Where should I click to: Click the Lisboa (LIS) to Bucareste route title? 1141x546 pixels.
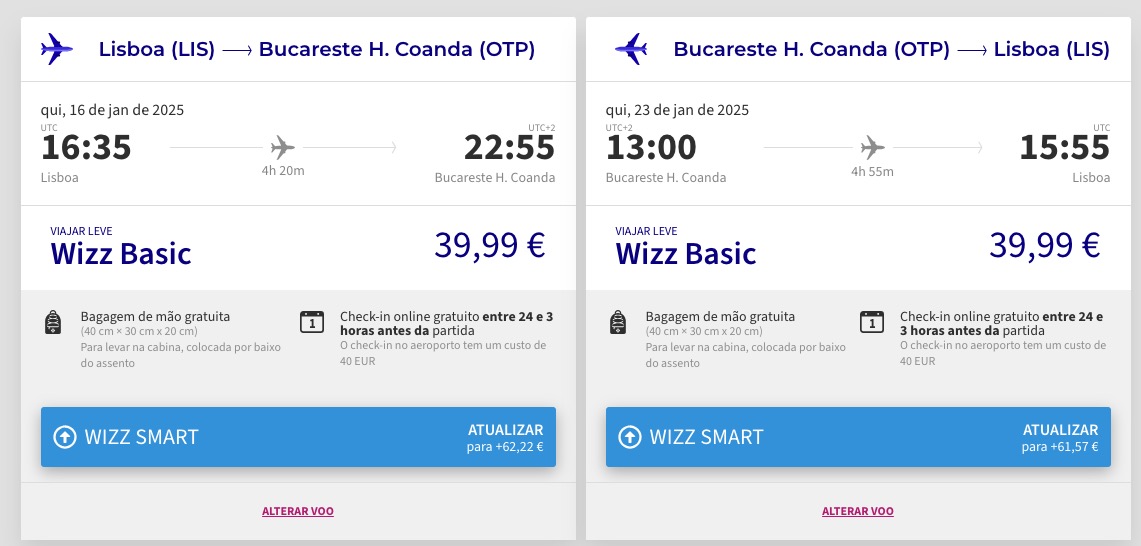[x=317, y=50]
